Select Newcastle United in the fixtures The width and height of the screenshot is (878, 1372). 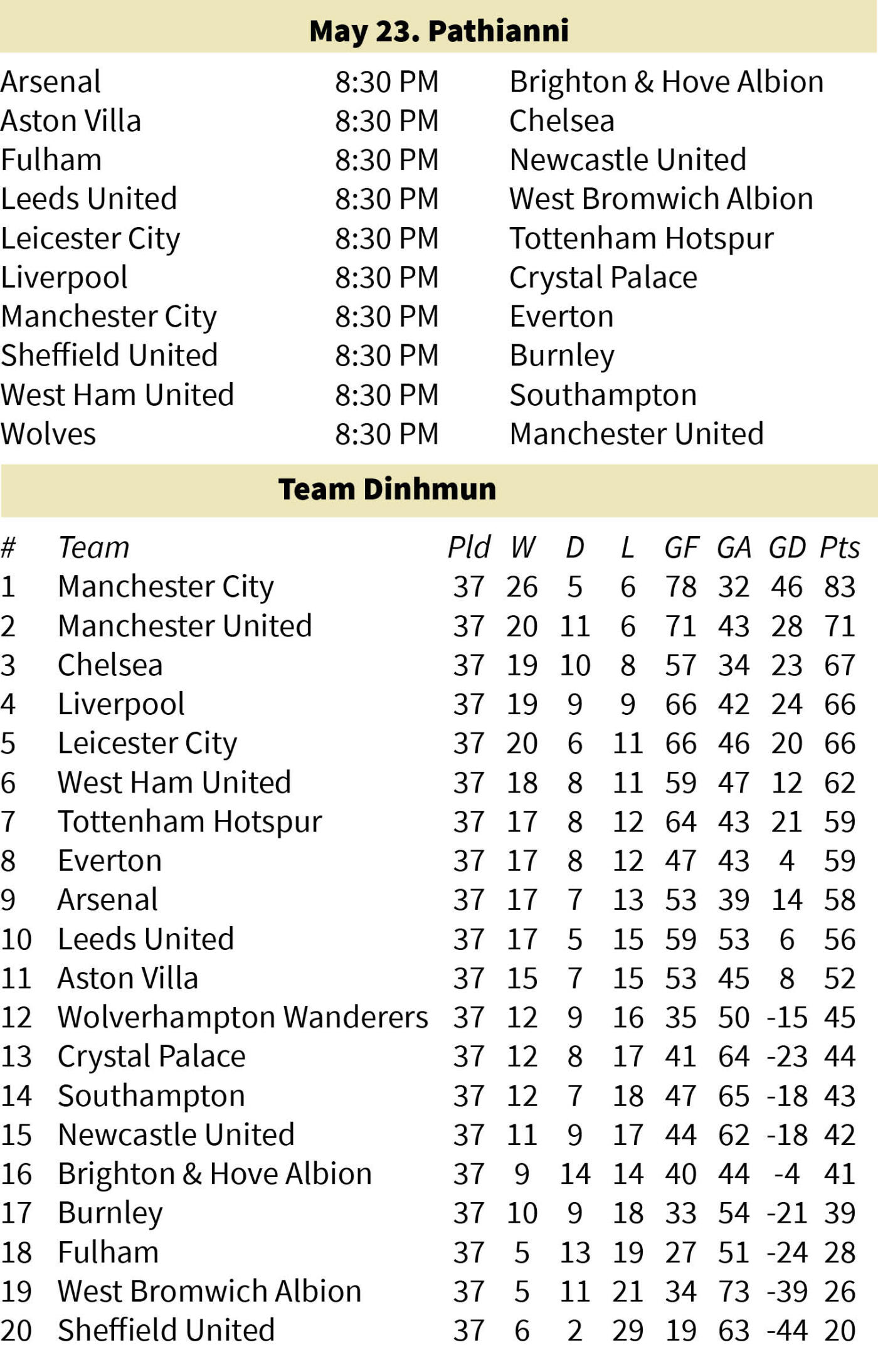(x=628, y=160)
